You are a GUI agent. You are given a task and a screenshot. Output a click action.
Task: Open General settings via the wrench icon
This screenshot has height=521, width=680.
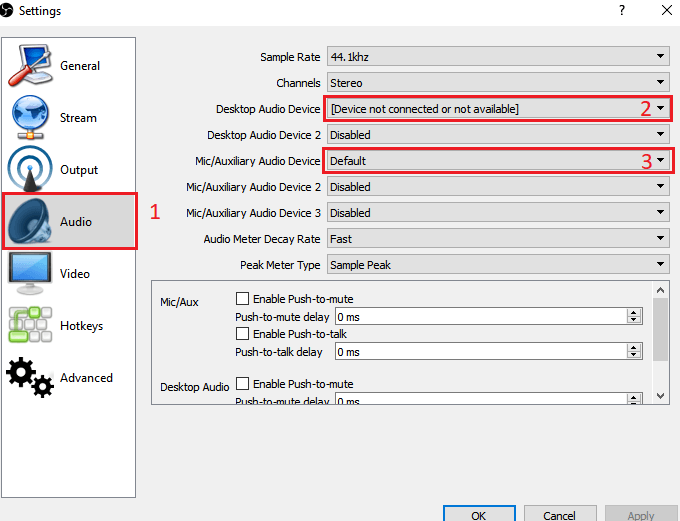click(30, 65)
